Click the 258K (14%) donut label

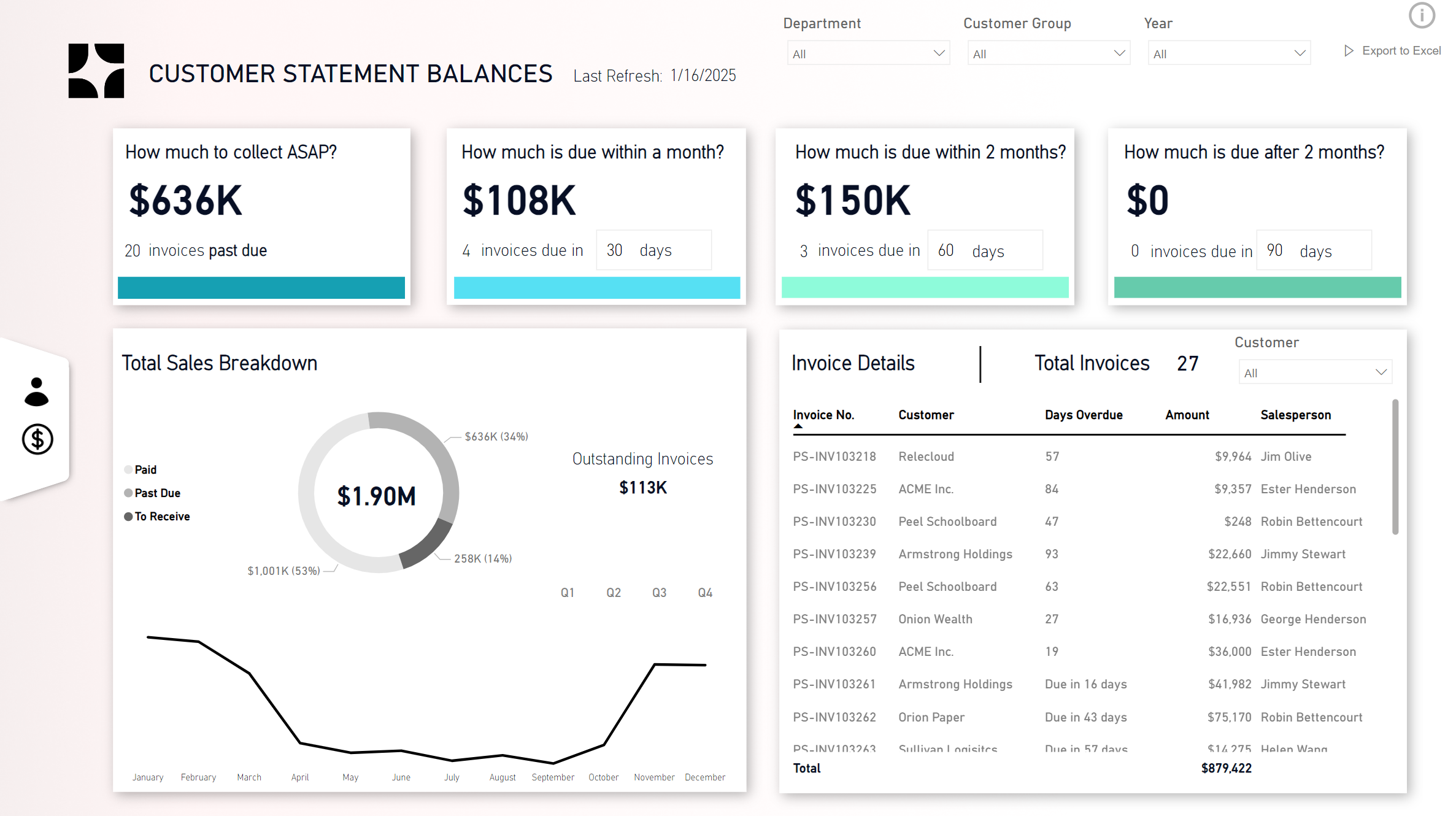pos(483,558)
